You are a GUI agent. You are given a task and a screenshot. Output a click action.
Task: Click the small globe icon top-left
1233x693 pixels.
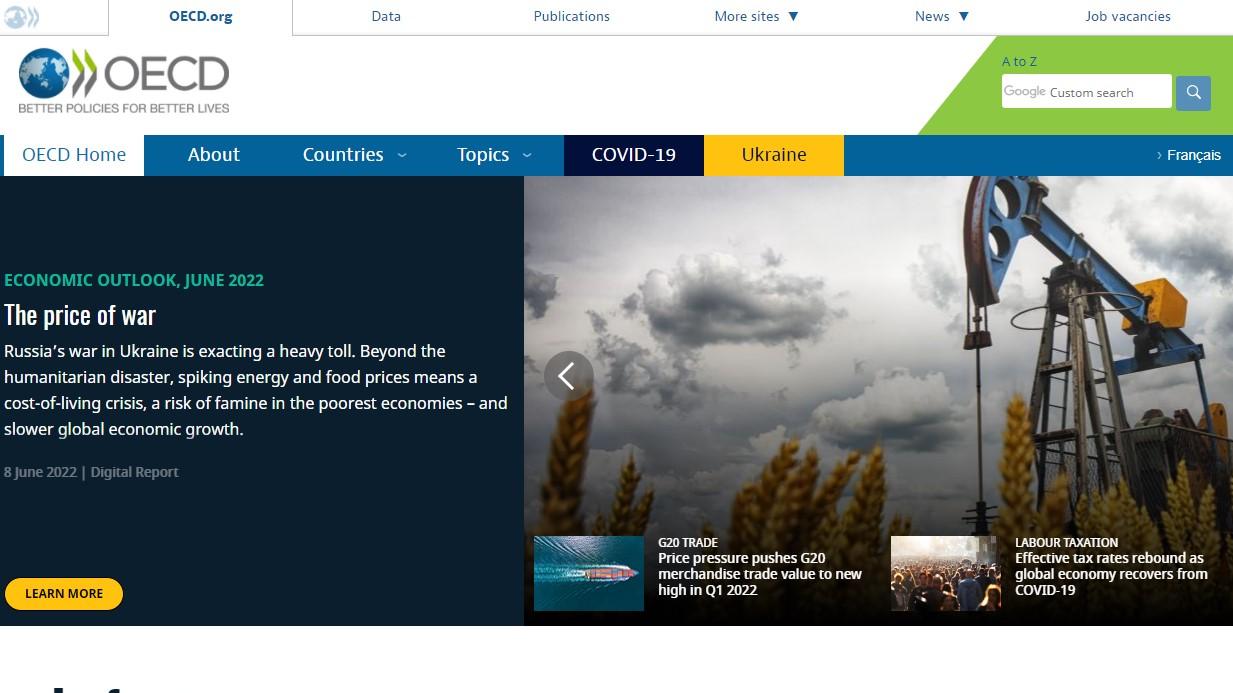coord(21,16)
